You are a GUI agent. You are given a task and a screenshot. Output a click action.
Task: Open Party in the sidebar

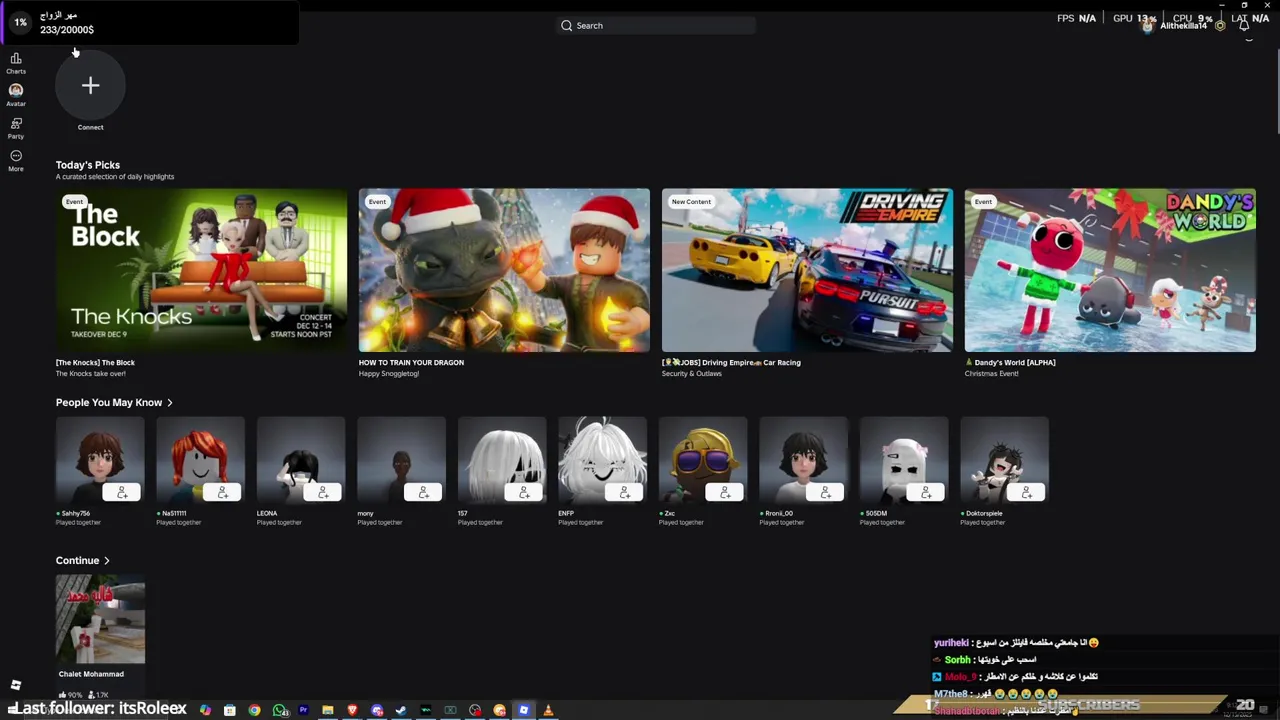pos(16,128)
